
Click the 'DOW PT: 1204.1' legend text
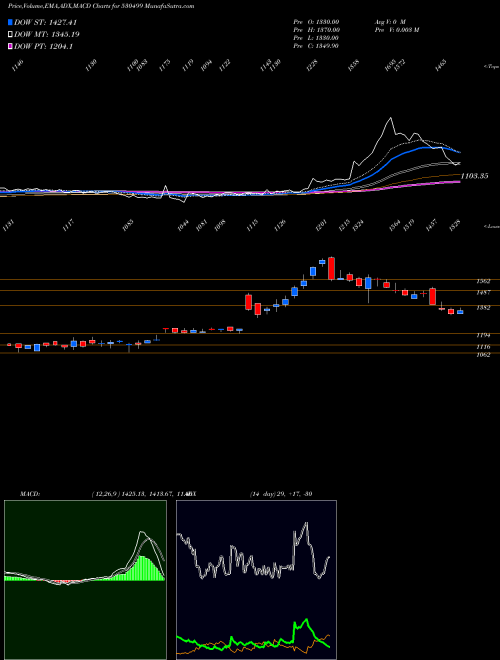pyautogui.click(x=43, y=46)
